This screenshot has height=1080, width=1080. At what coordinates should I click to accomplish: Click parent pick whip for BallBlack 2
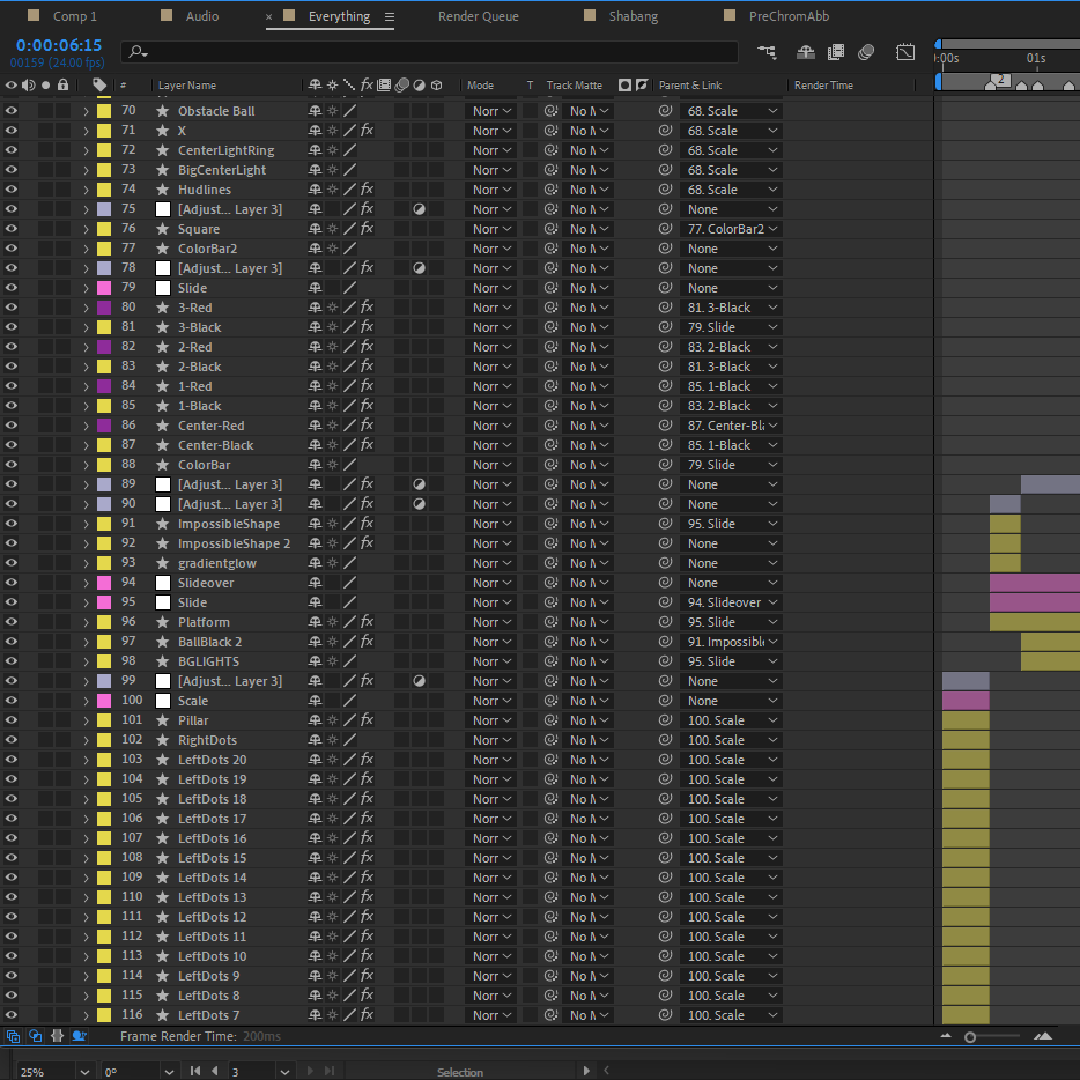(665, 642)
